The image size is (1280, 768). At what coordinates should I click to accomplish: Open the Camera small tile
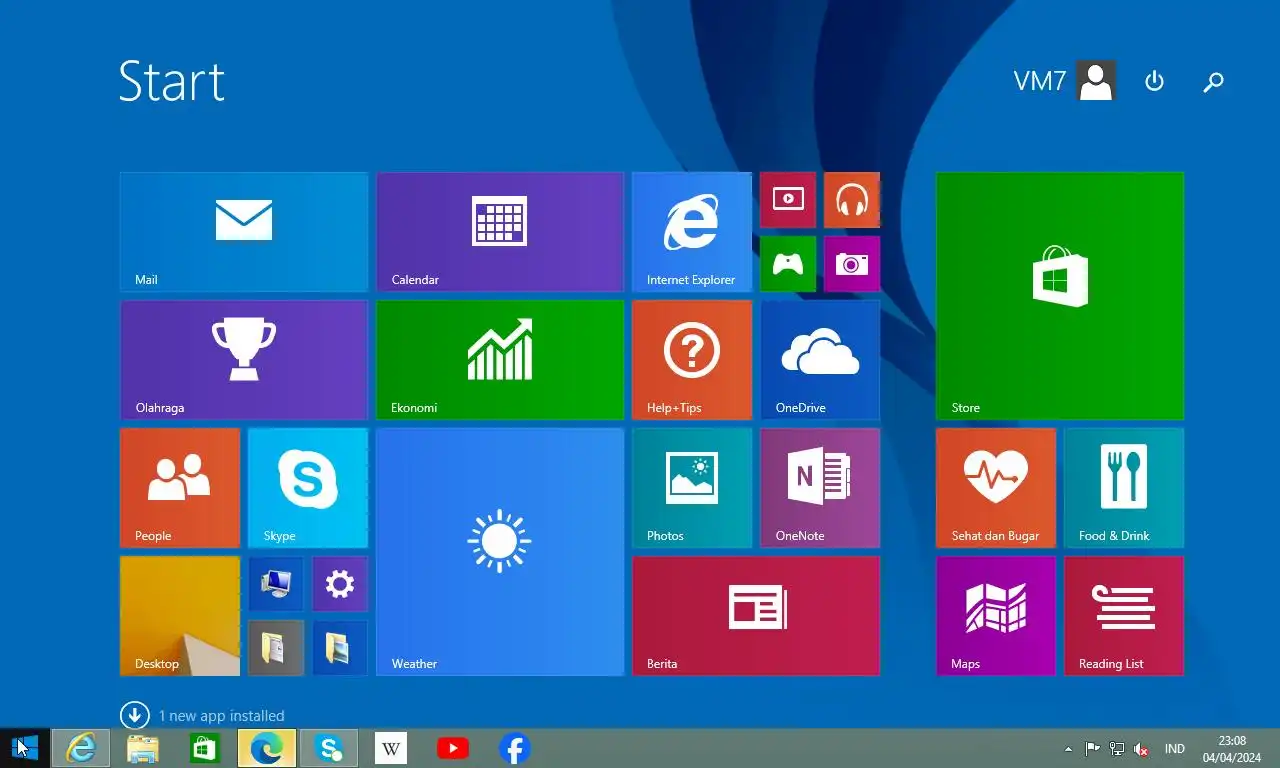(x=852, y=264)
